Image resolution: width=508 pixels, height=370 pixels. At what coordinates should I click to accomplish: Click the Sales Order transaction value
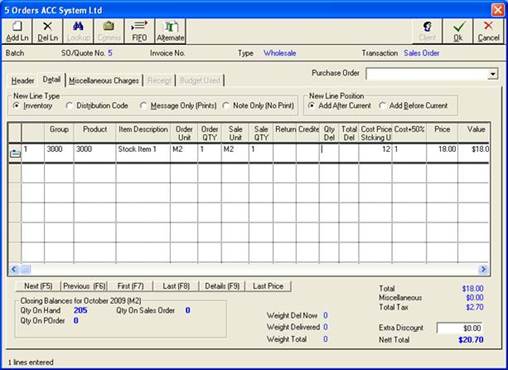422,53
